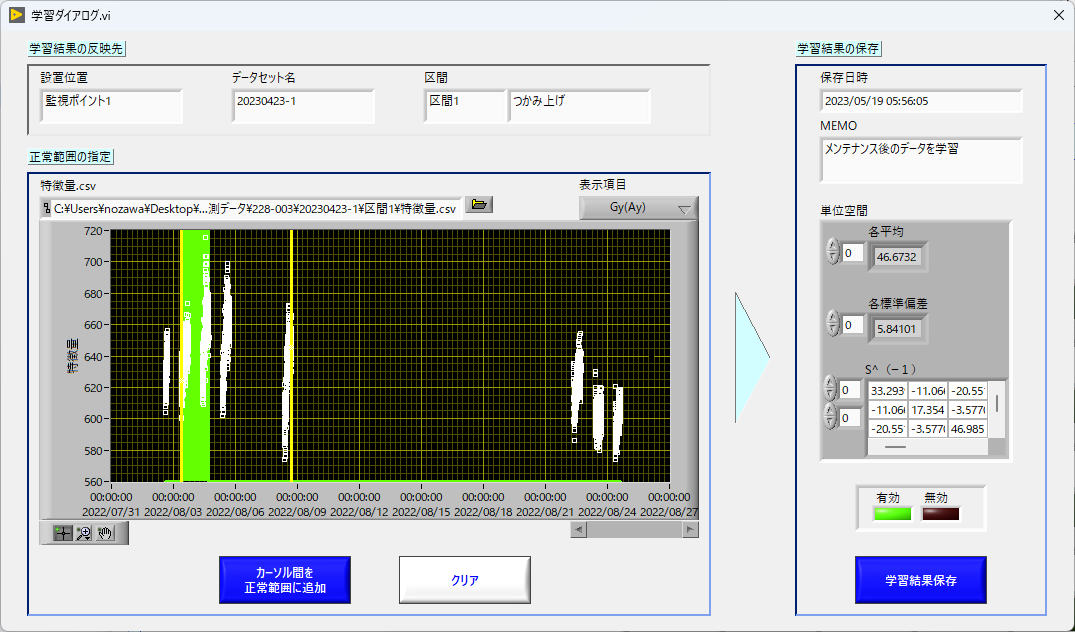
Task: Click the 無効 dark red indicator light
Action: (x=940, y=514)
